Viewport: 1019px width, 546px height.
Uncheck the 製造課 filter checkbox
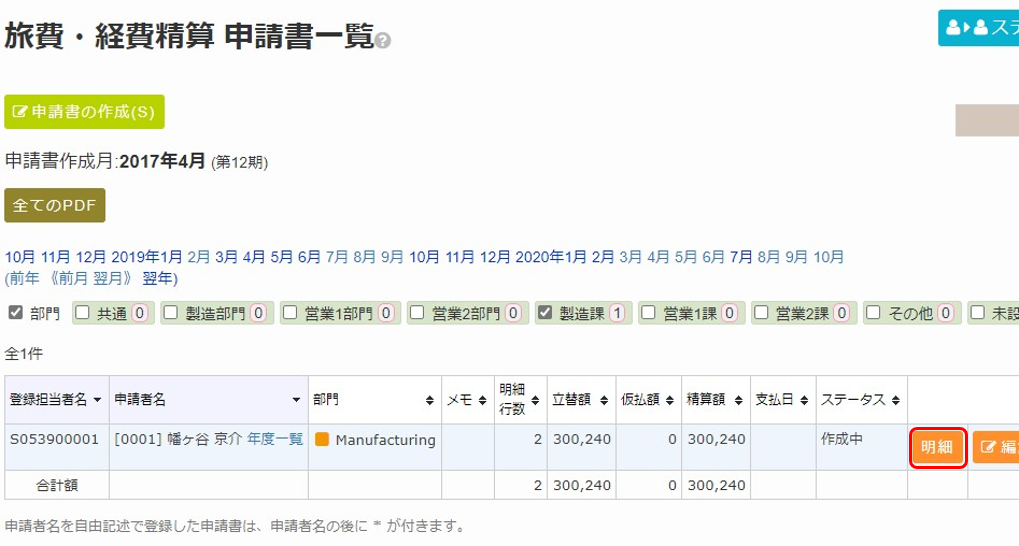coord(545,313)
